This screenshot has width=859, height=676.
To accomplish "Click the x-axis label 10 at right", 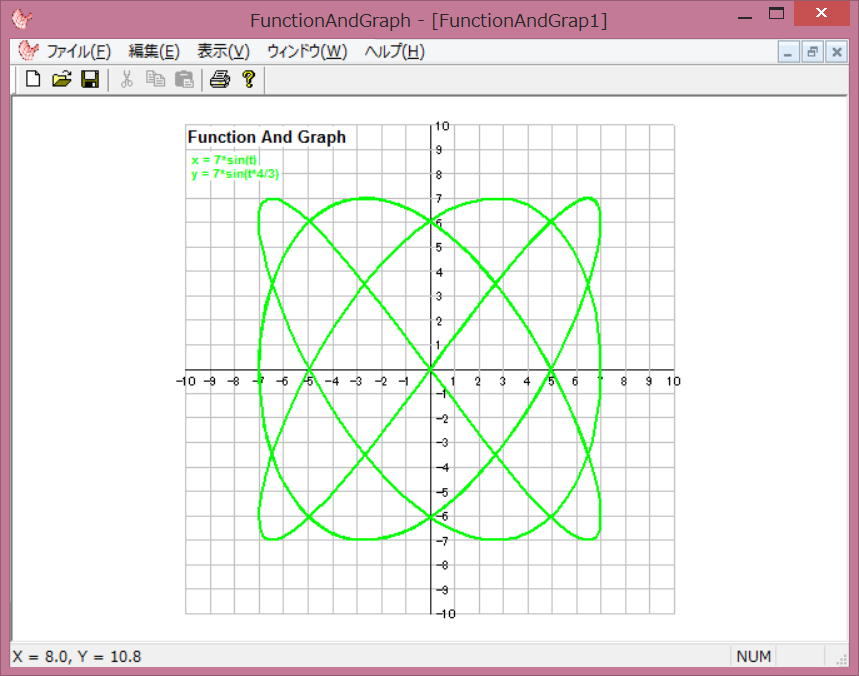I will point(673,381).
